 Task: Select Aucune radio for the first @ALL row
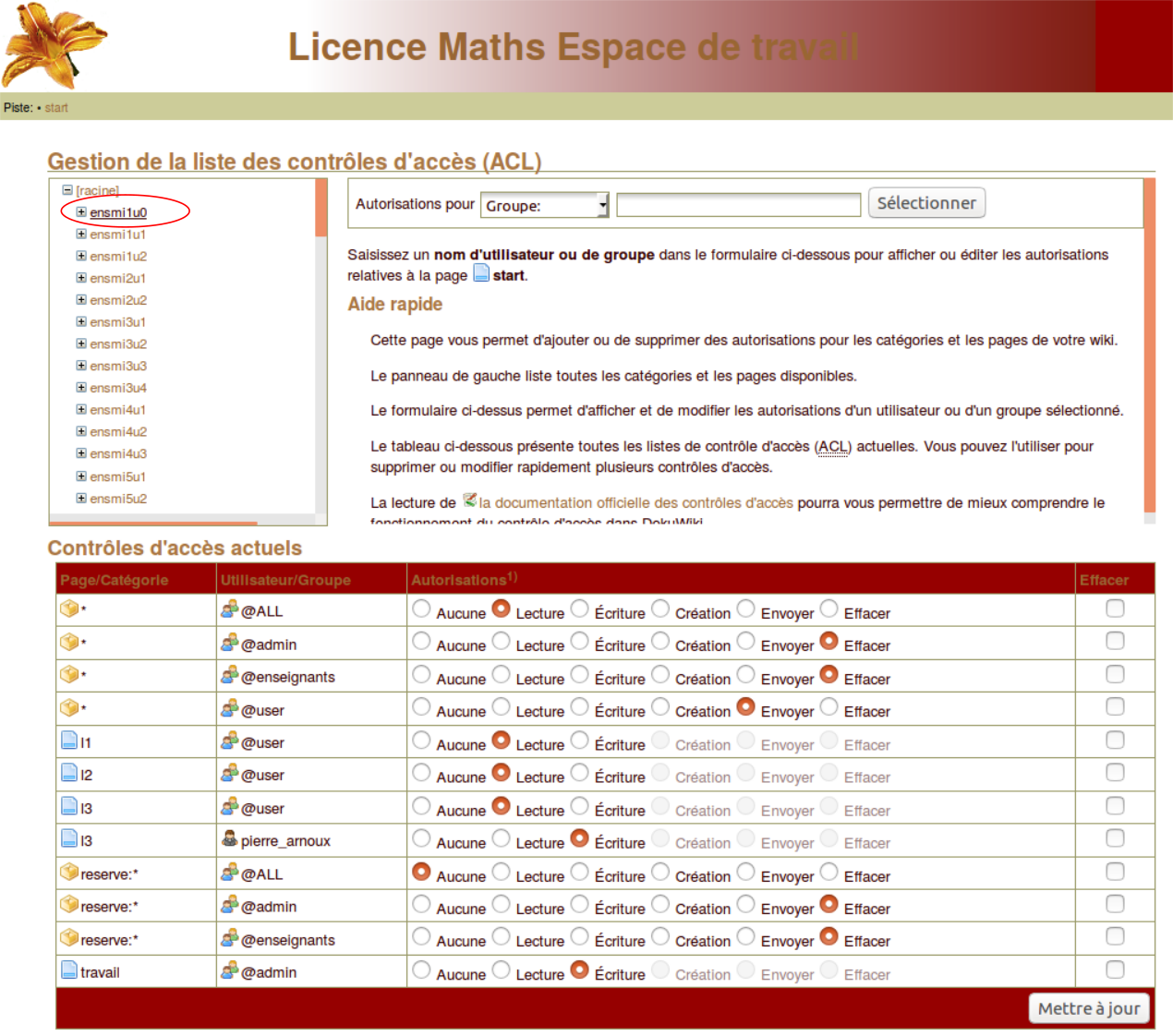click(421, 609)
